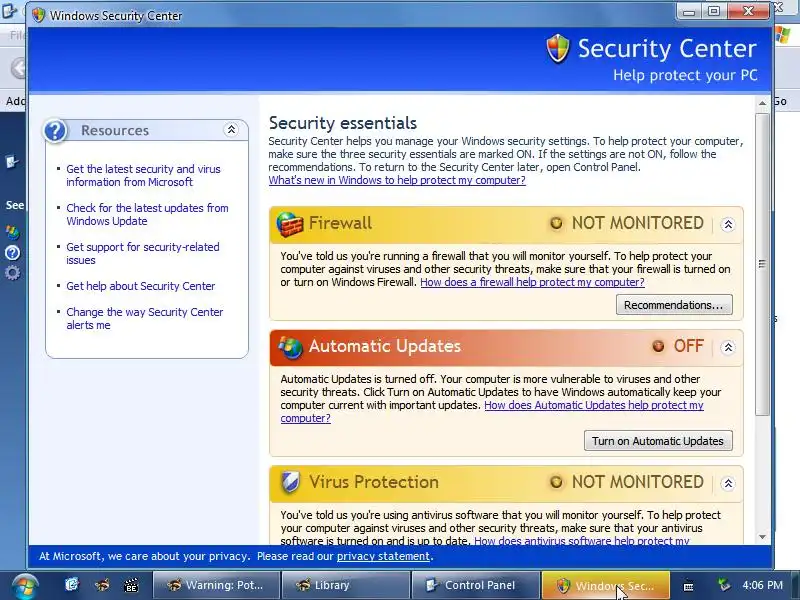
Task: Click the Back button in the Control Panel window
Action: [x=19, y=68]
